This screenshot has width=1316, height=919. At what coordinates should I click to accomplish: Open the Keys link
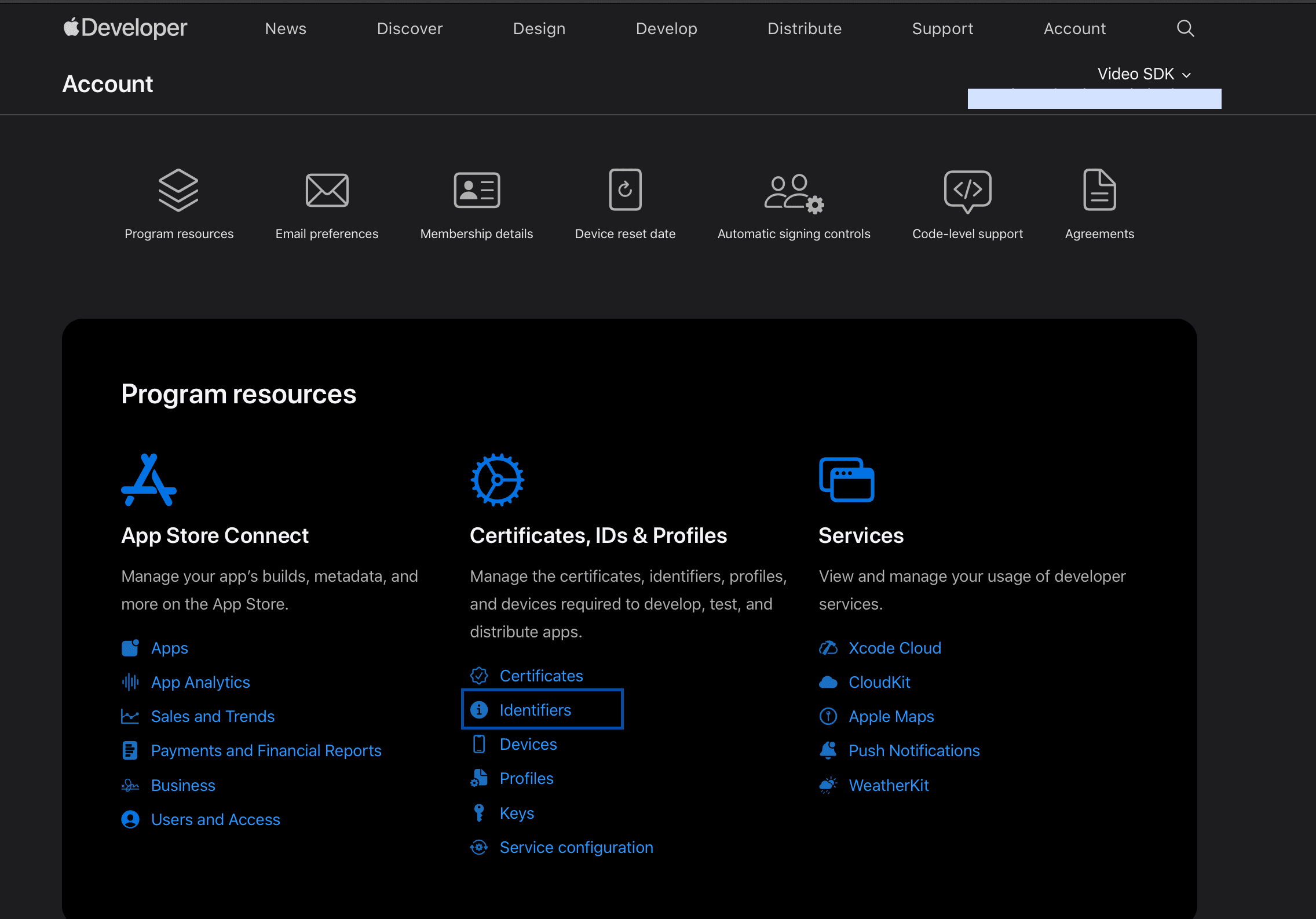point(517,813)
